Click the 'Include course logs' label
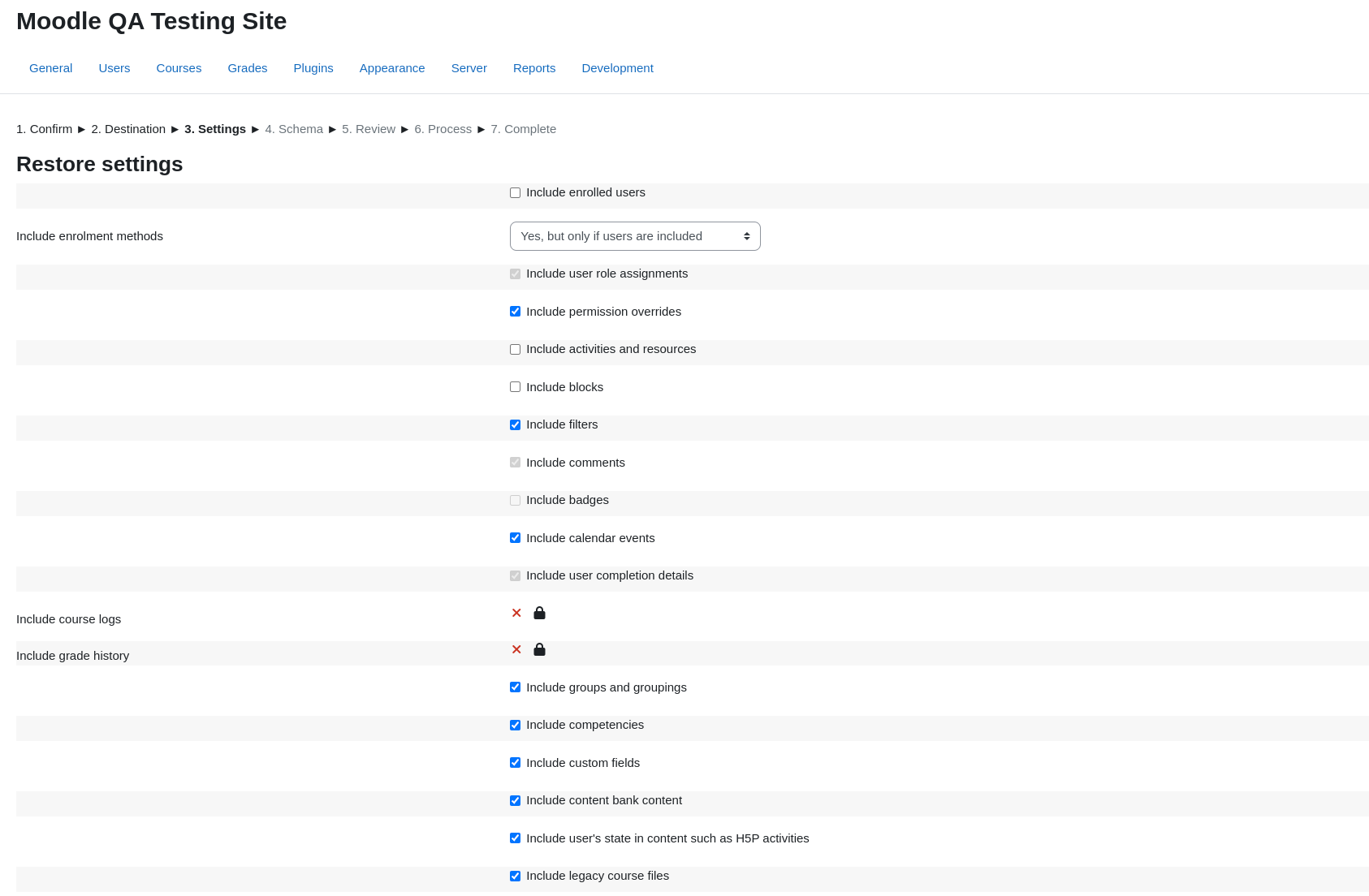Image resolution: width=1369 pixels, height=896 pixels. click(69, 619)
